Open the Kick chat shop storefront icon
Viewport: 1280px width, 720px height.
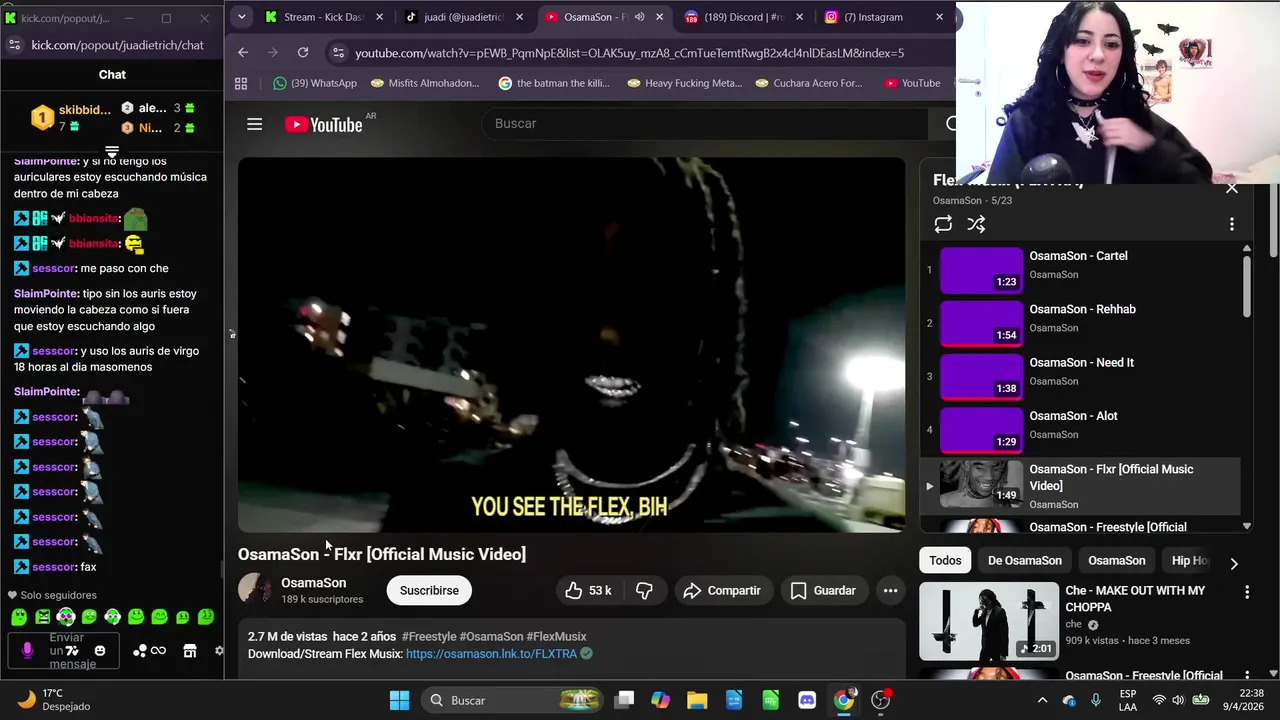189,651
